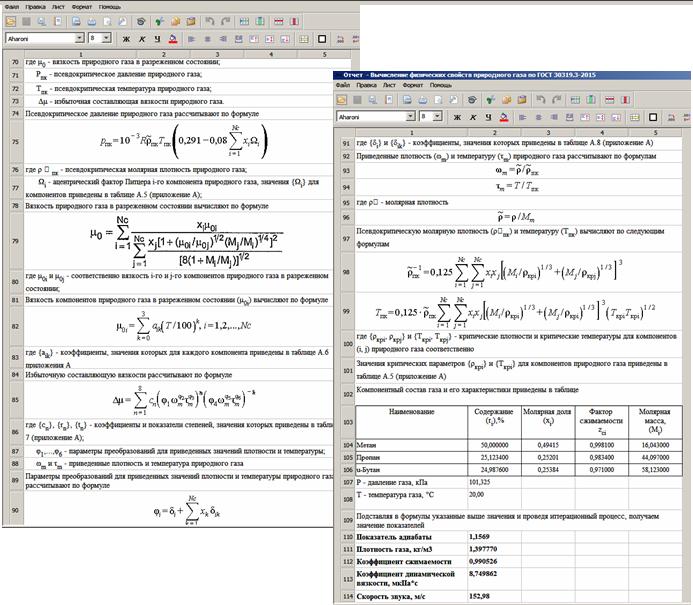Toggle bold Ж in the back window

click(x=128, y=38)
